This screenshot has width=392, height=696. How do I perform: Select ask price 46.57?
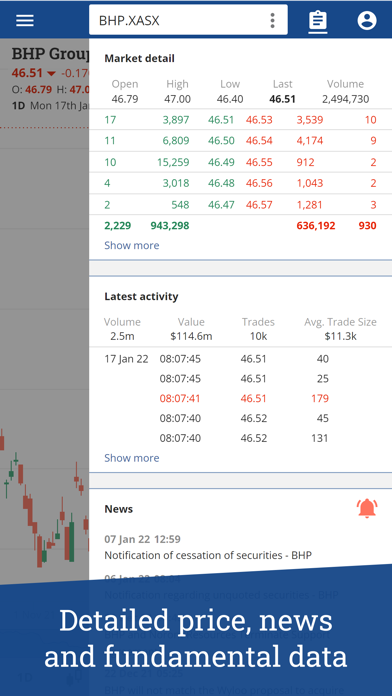[259, 205]
